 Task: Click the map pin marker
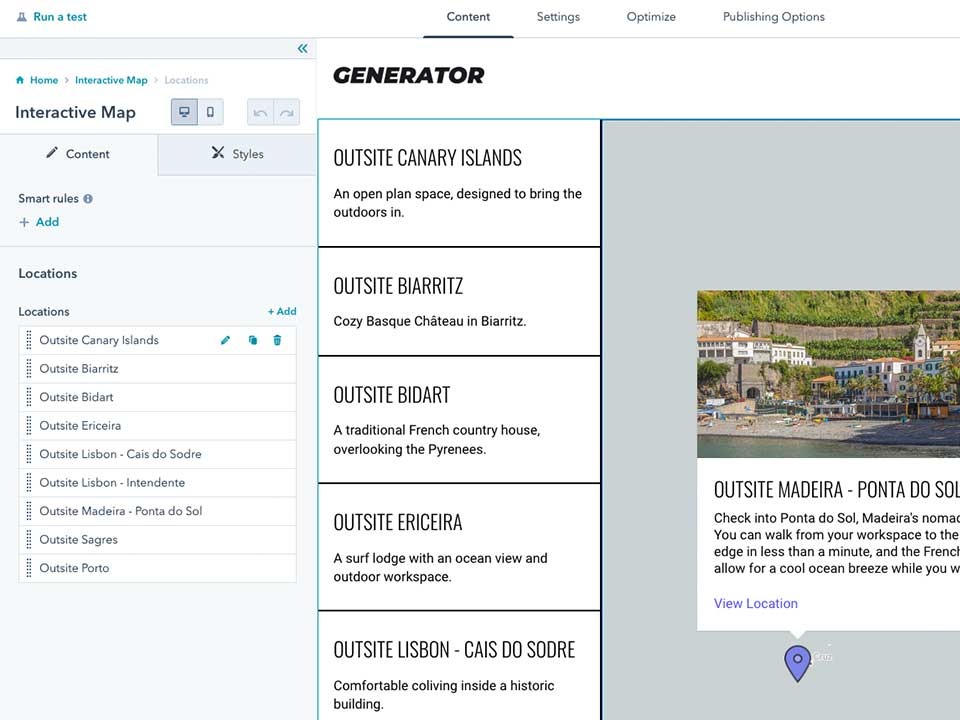pyautogui.click(x=797, y=662)
